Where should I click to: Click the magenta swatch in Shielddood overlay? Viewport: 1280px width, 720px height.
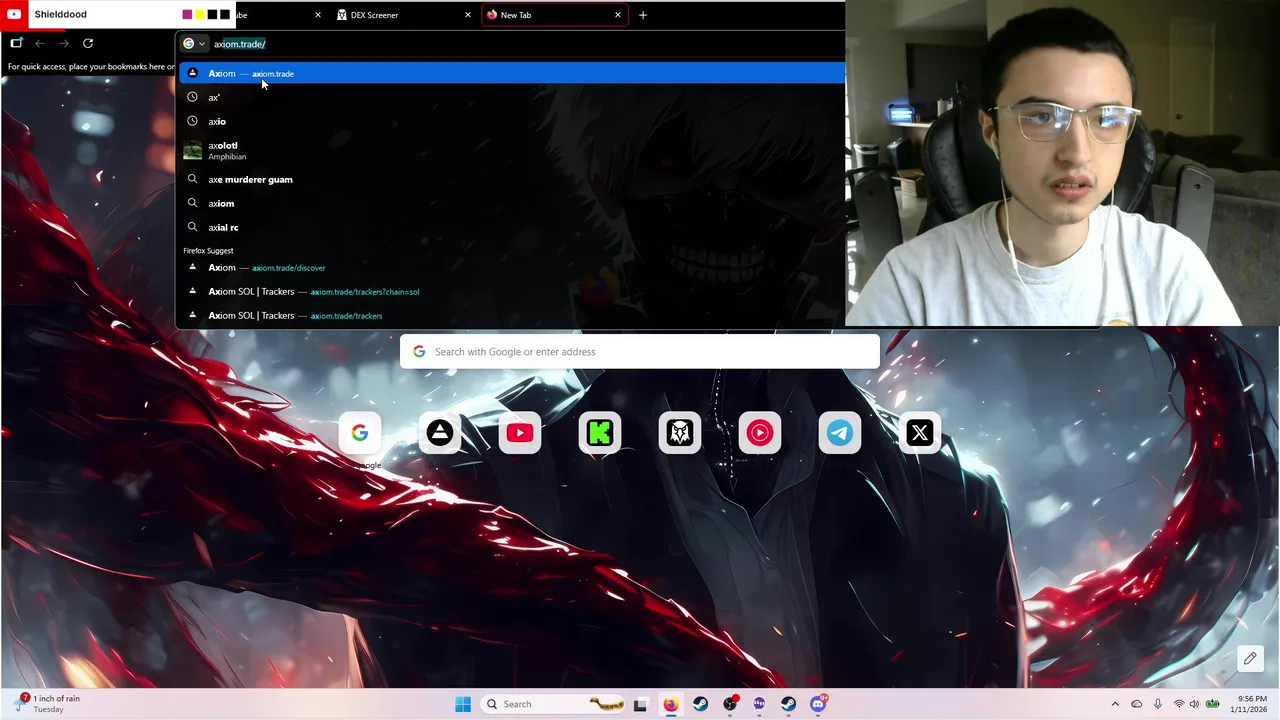[x=187, y=14]
